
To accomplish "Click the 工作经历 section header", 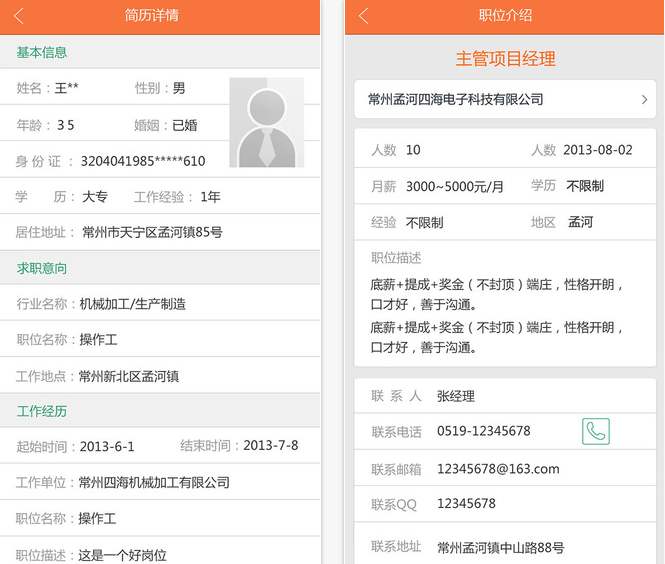I will coord(42,411).
